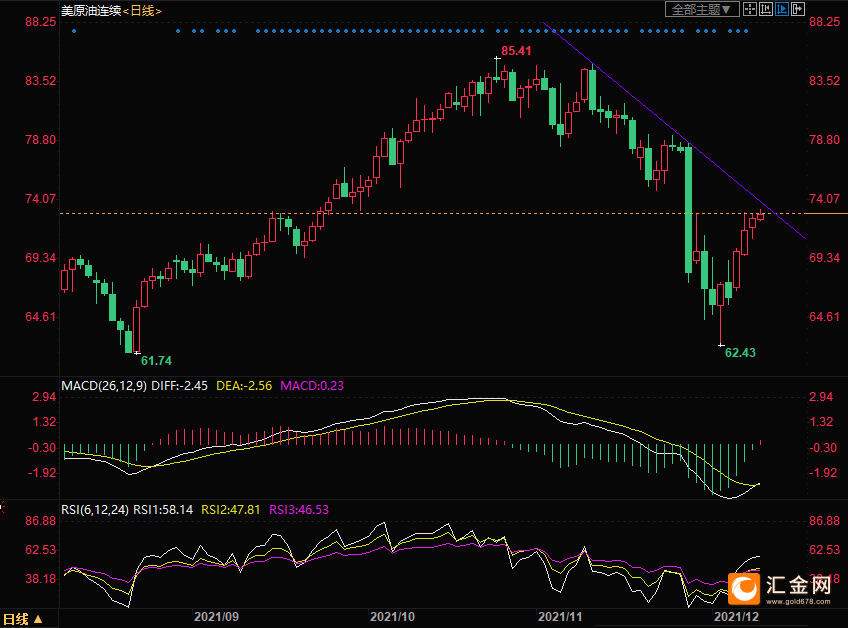Click the interval range measurement icon
The height and width of the screenshot is (628, 848).
[x=767, y=9]
